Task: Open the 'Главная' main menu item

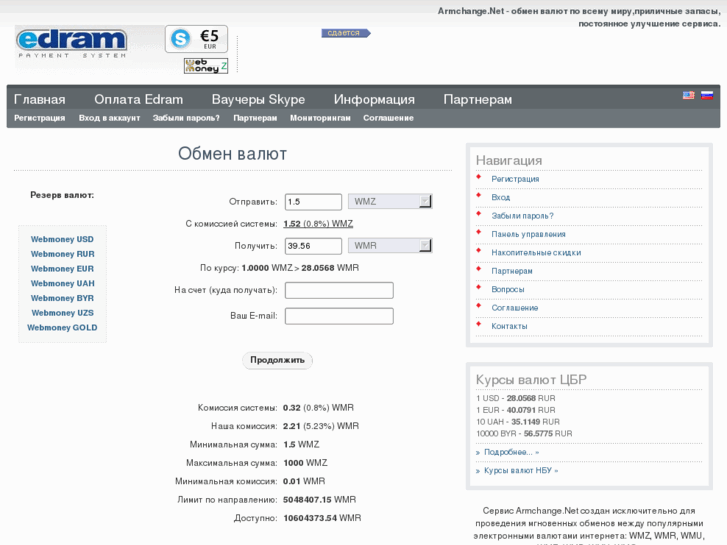Action: coord(40,99)
